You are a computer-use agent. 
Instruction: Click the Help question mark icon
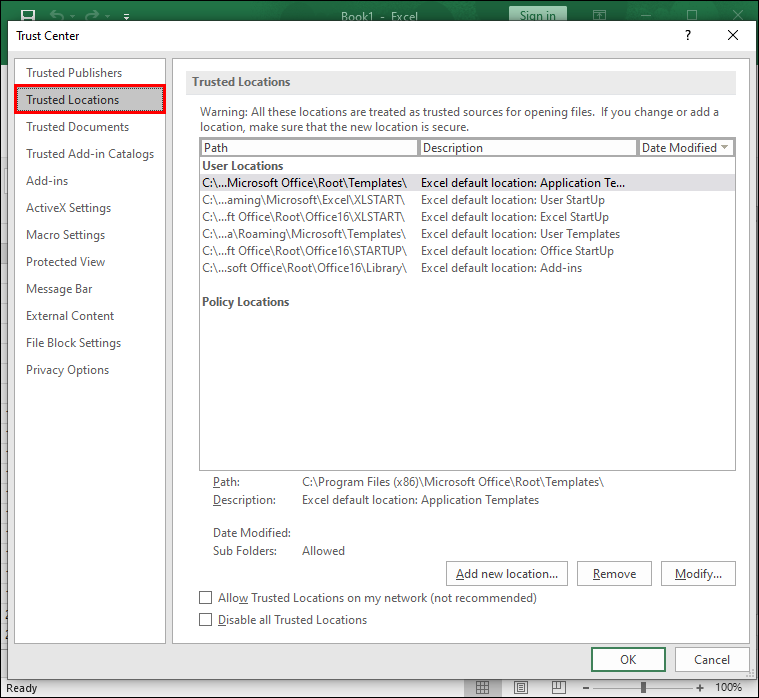pos(688,35)
